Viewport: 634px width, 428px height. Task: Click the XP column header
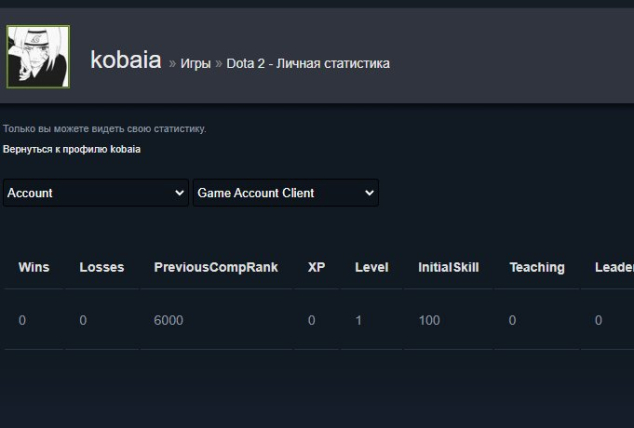tap(317, 267)
